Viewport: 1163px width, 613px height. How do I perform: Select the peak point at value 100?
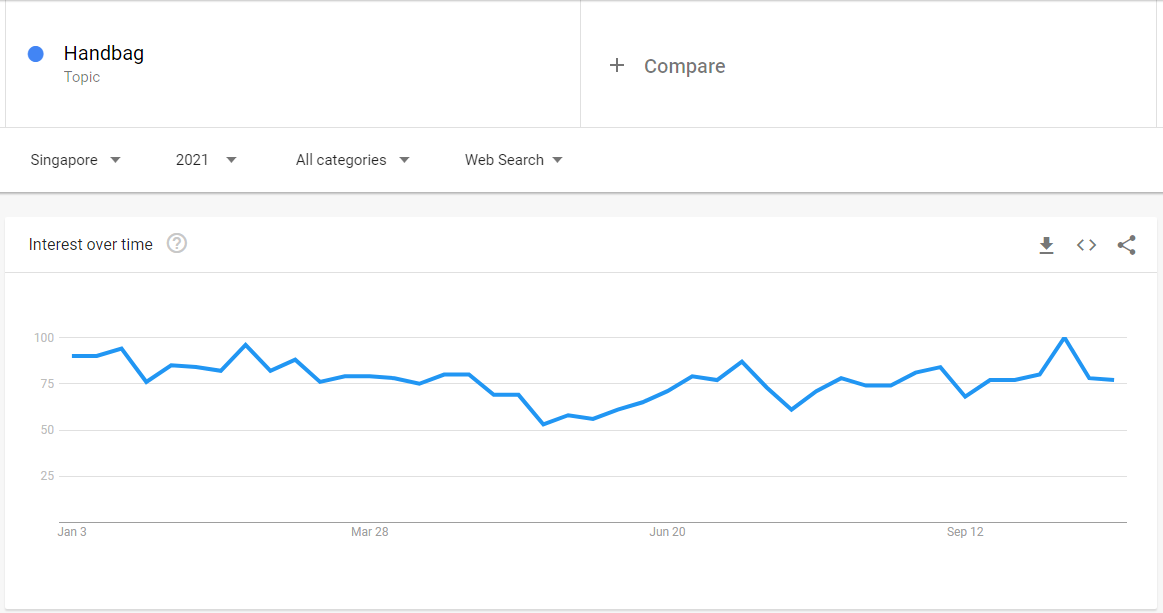1064,338
